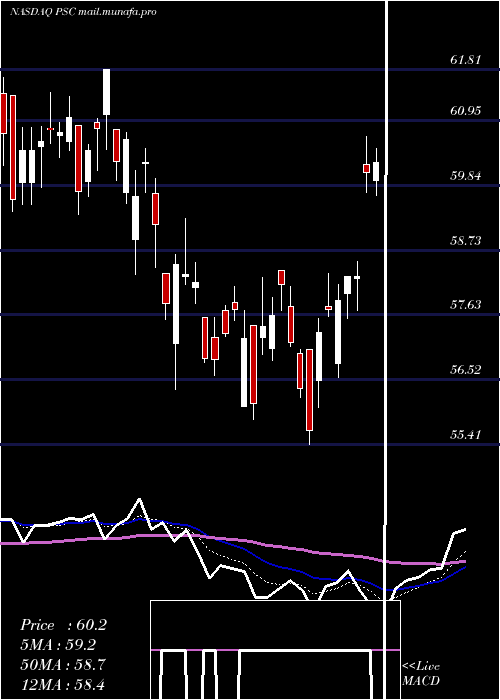Viewport: 500px width, 700px height.
Task: Click the <<Live MACD label
Action: pyautogui.click(x=421, y=673)
